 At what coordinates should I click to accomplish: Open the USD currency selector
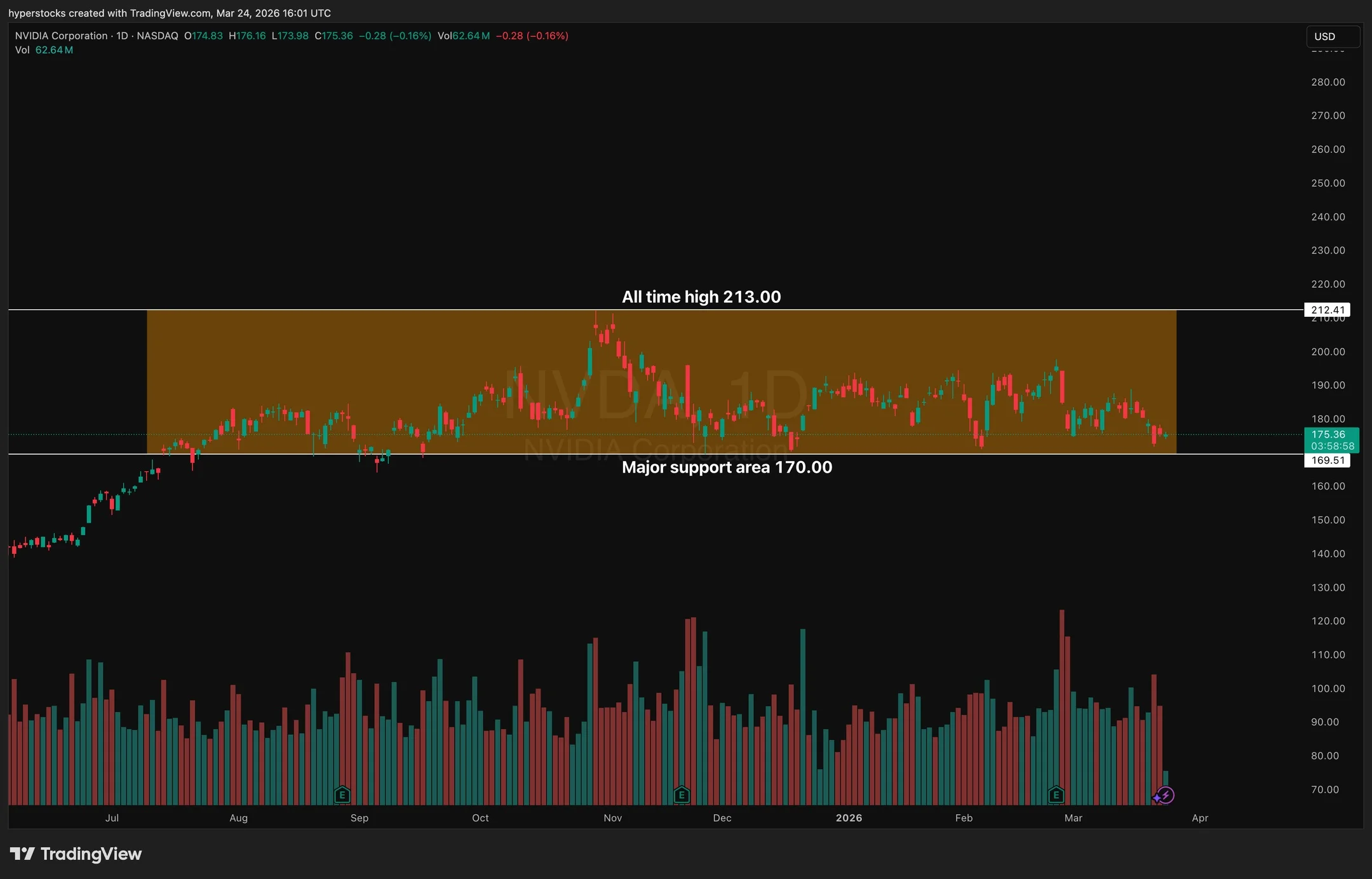pyautogui.click(x=1333, y=36)
